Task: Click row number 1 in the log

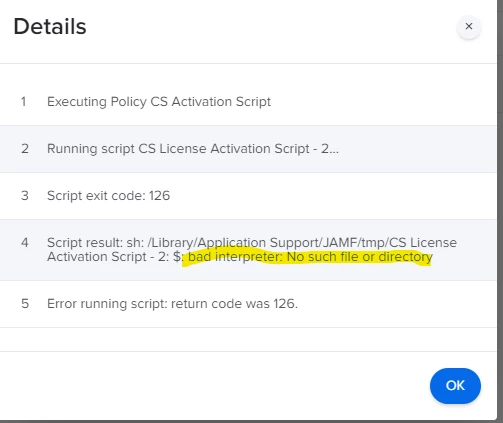Action: (23, 102)
